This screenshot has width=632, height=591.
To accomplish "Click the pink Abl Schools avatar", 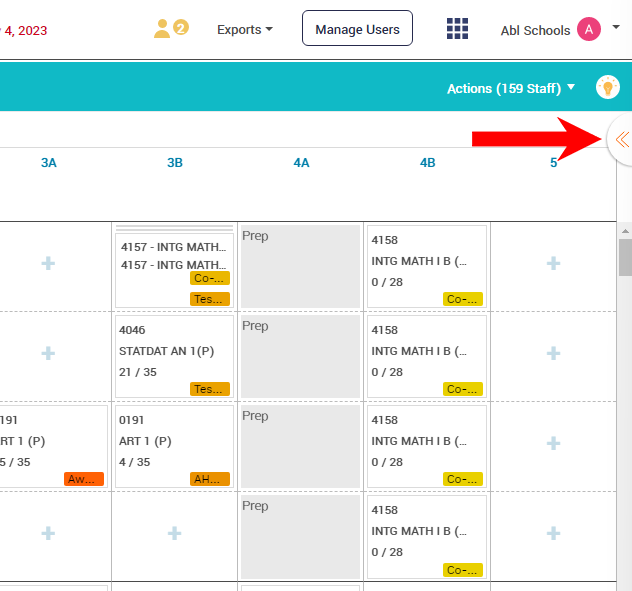I will (x=589, y=30).
